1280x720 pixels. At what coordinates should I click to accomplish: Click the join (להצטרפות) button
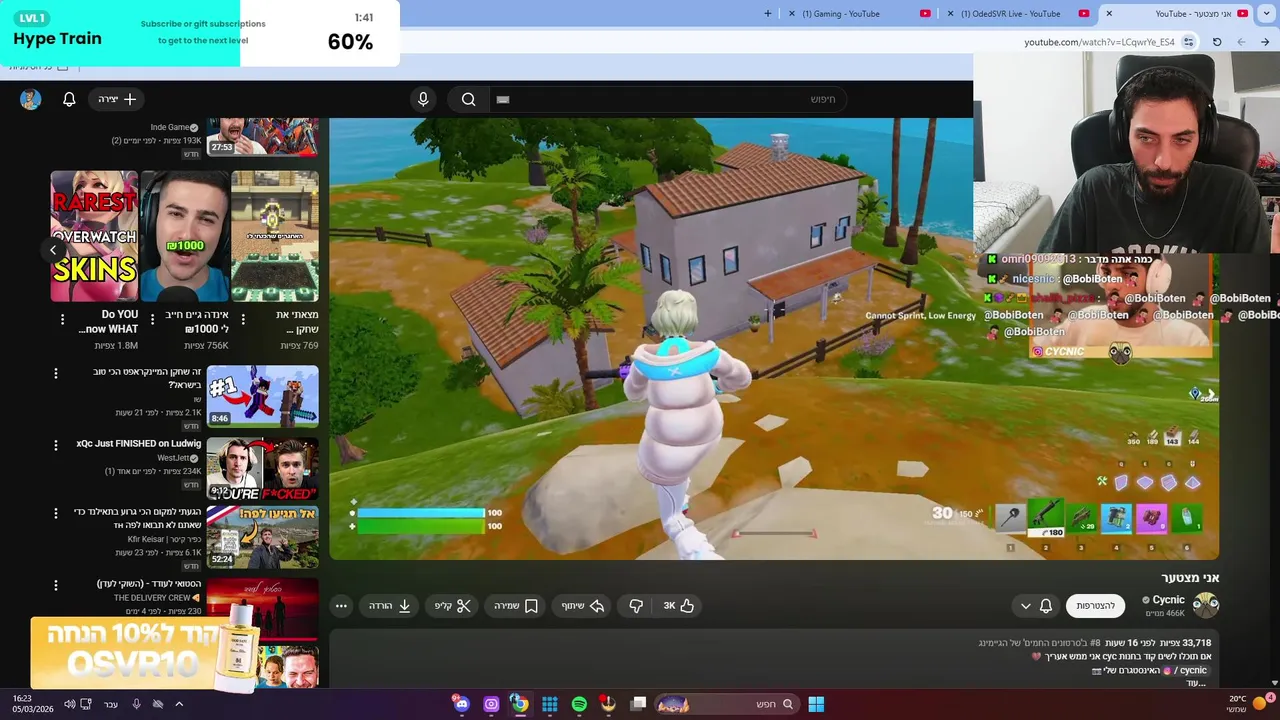[x=1095, y=606]
